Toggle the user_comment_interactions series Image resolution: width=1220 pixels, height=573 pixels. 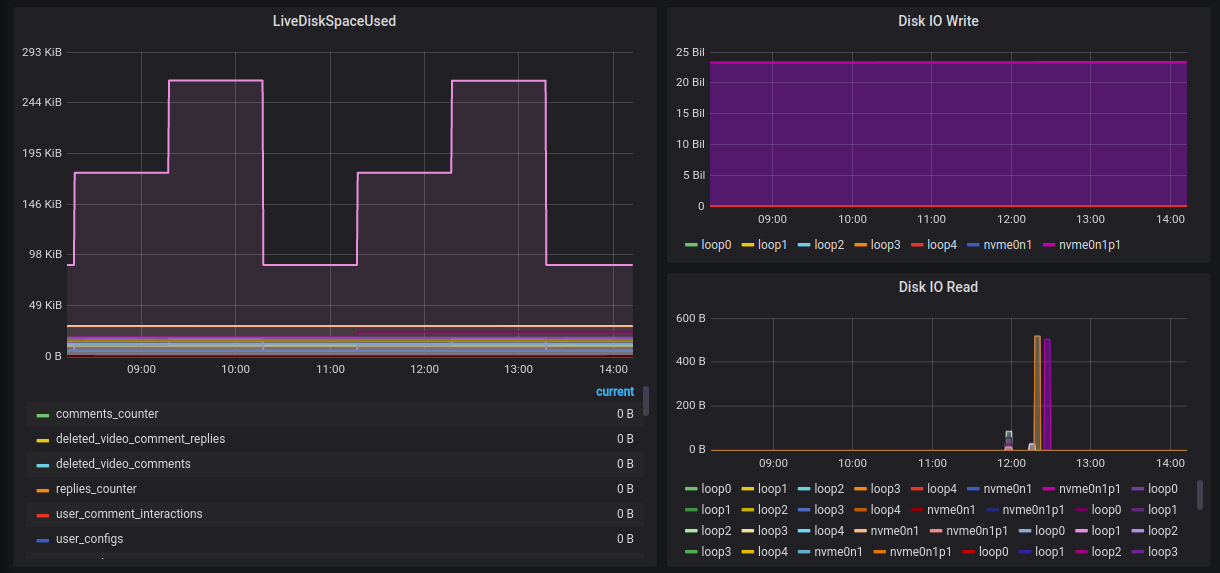pyautogui.click(x=129, y=514)
